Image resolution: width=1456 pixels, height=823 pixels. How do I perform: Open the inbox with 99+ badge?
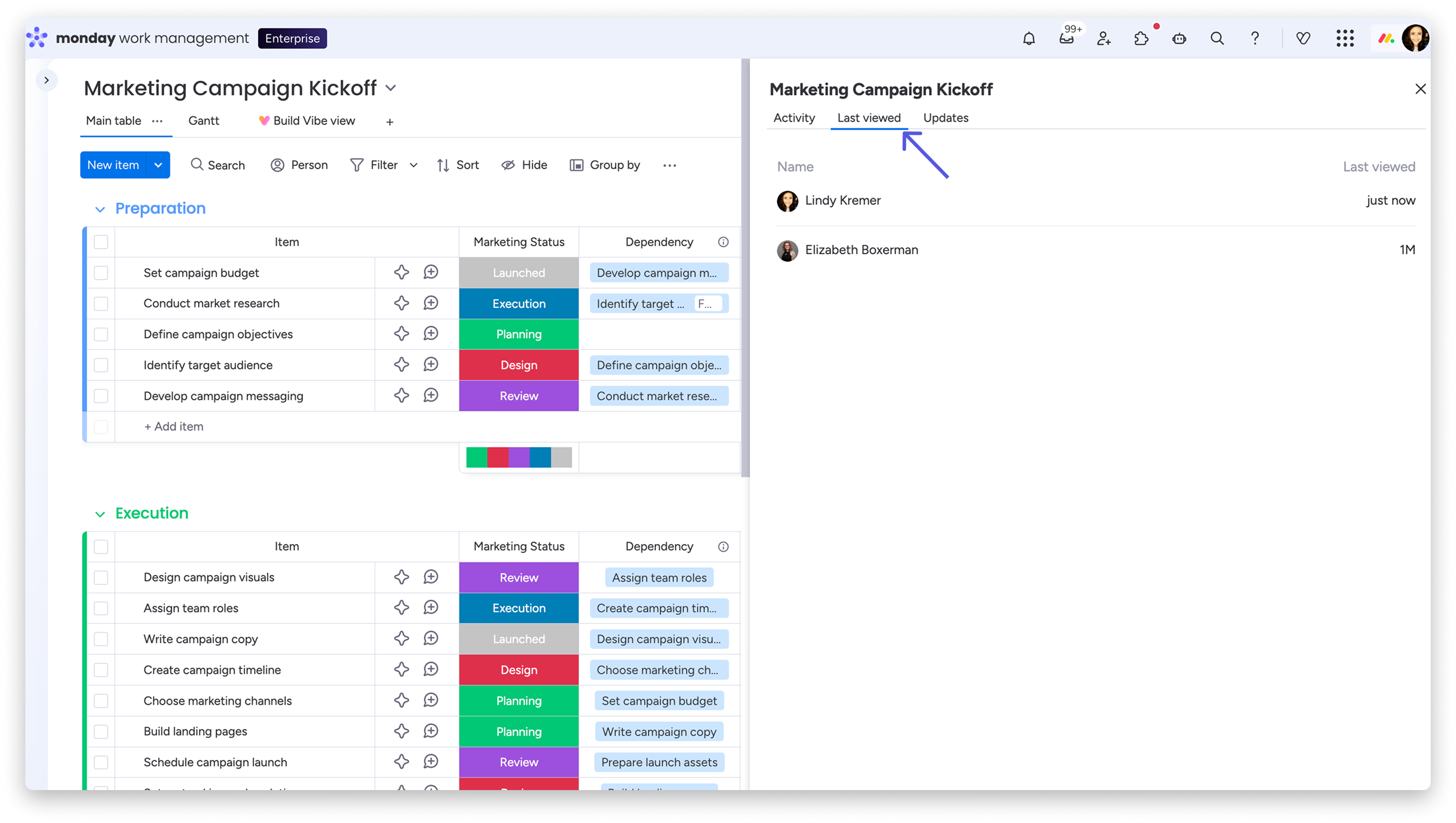[1067, 38]
